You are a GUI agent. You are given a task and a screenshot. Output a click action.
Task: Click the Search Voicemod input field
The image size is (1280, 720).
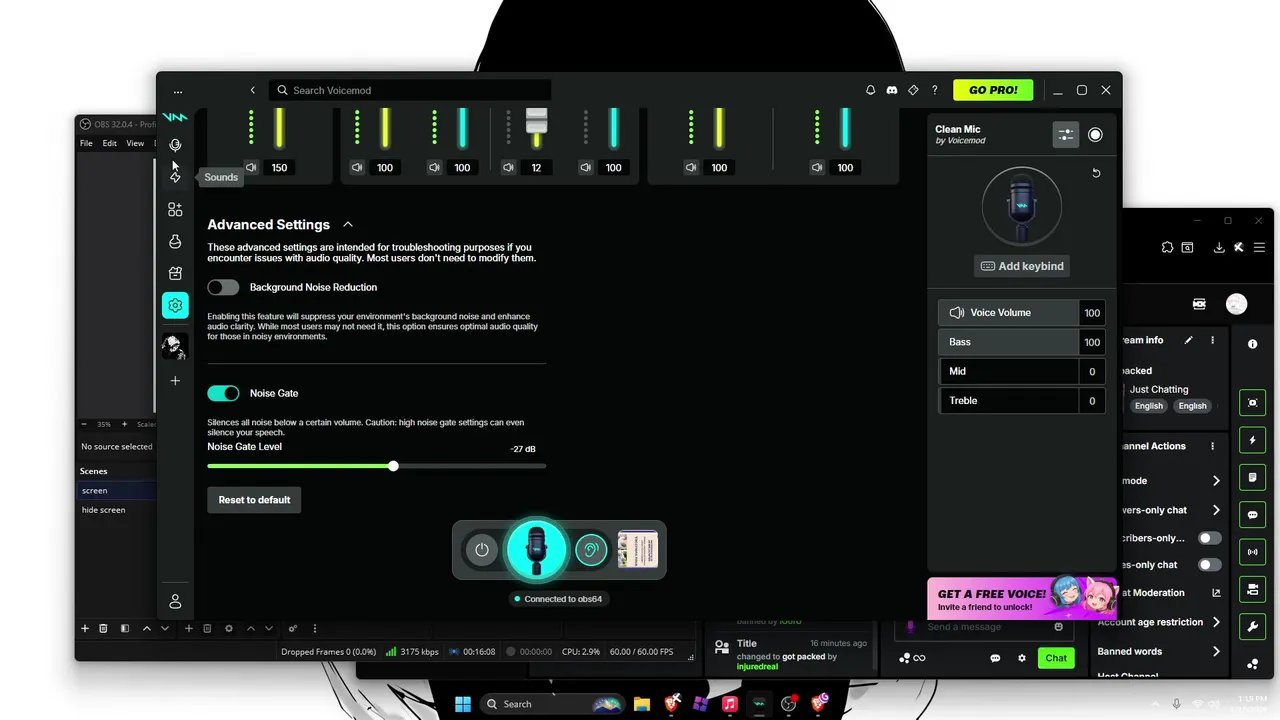[410, 90]
